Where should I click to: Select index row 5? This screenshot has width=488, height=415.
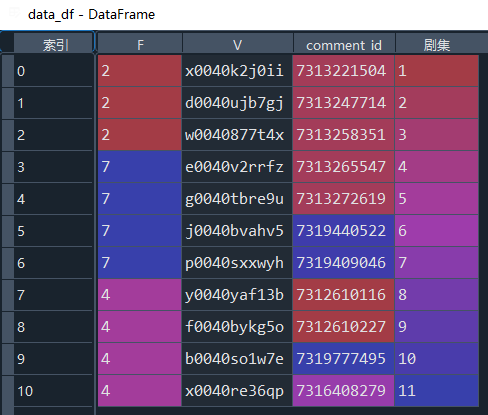coord(53,231)
